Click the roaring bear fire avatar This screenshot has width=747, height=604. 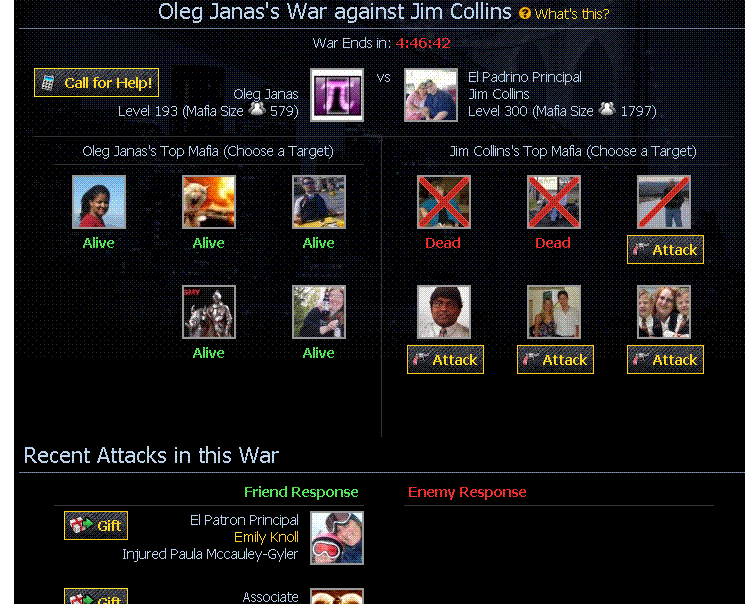point(209,202)
